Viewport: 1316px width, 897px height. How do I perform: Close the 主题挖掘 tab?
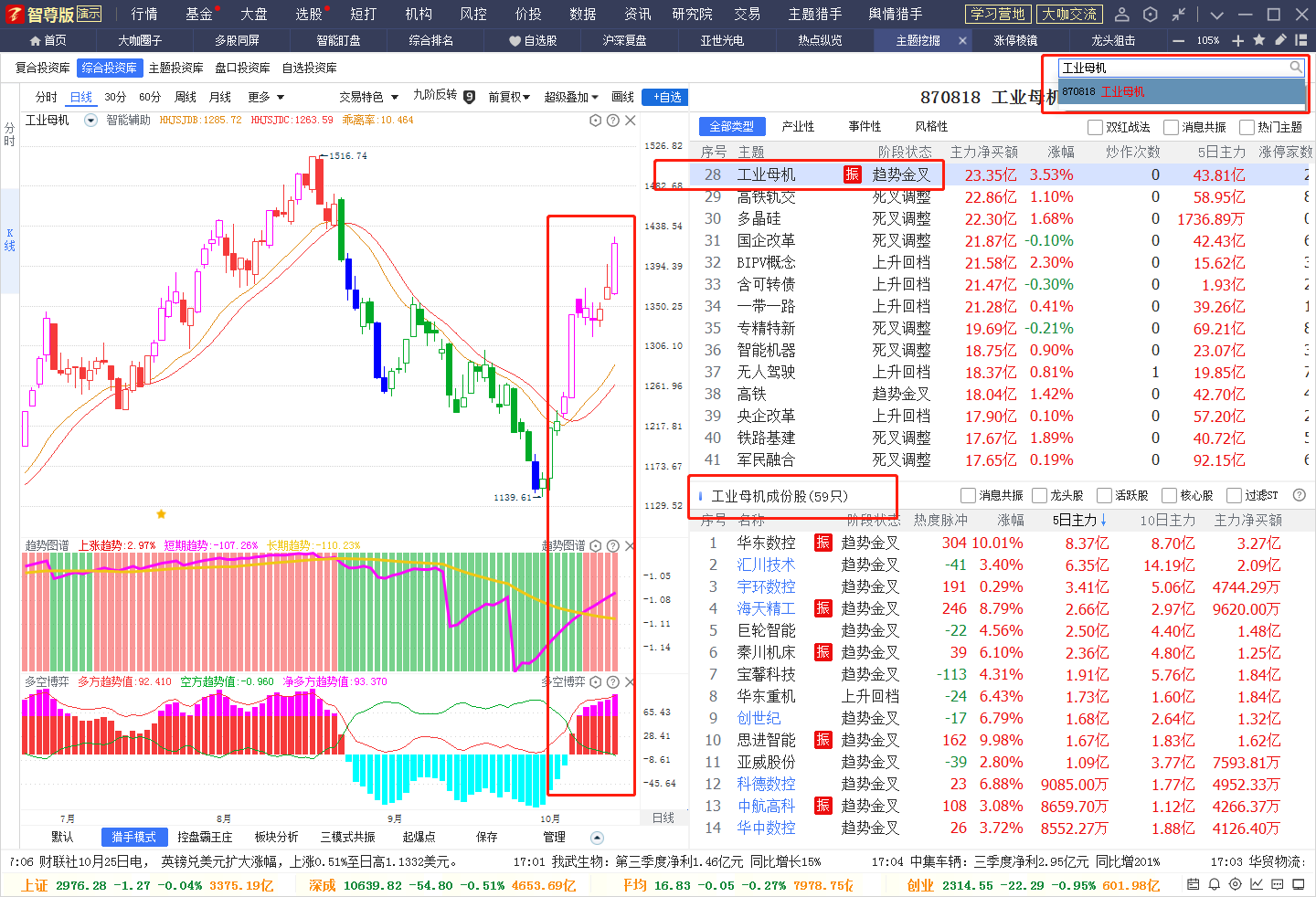click(x=962, y=40)
